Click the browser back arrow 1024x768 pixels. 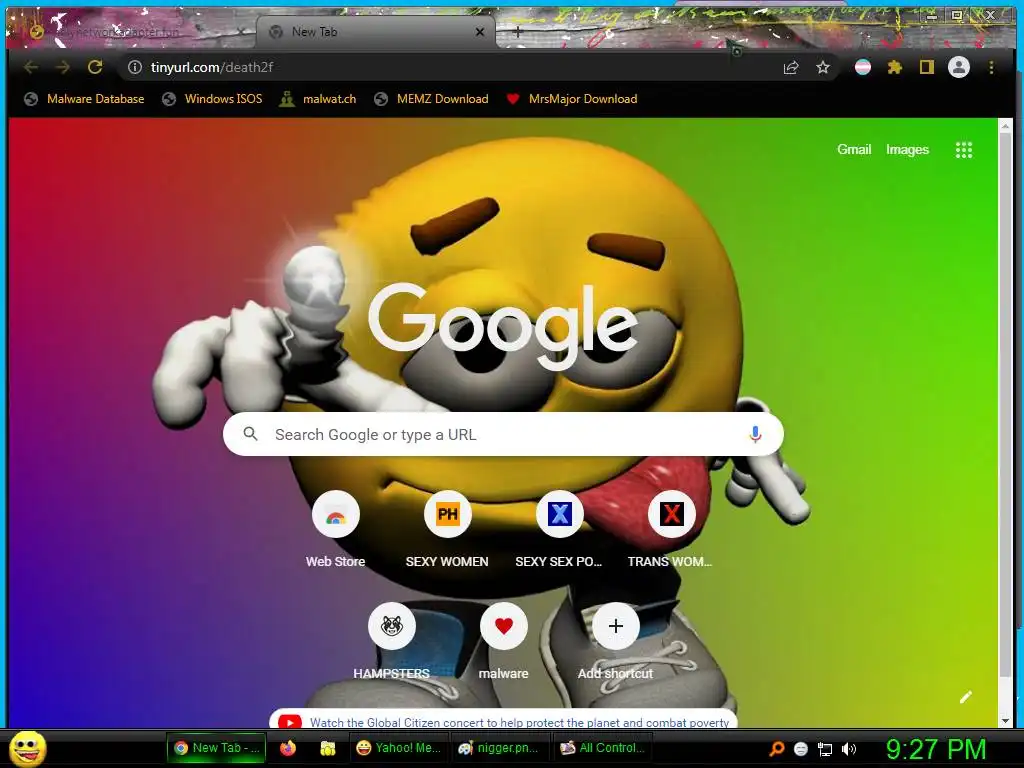click(31, 67)
